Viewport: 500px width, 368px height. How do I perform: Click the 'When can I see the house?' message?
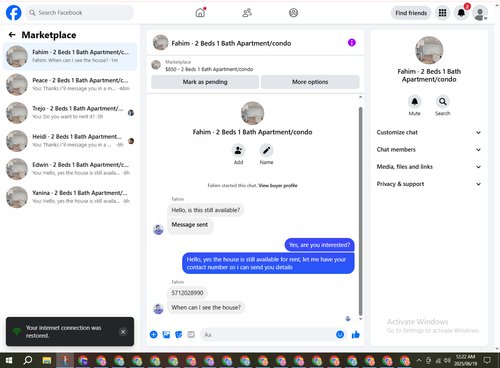coord(206,307)
